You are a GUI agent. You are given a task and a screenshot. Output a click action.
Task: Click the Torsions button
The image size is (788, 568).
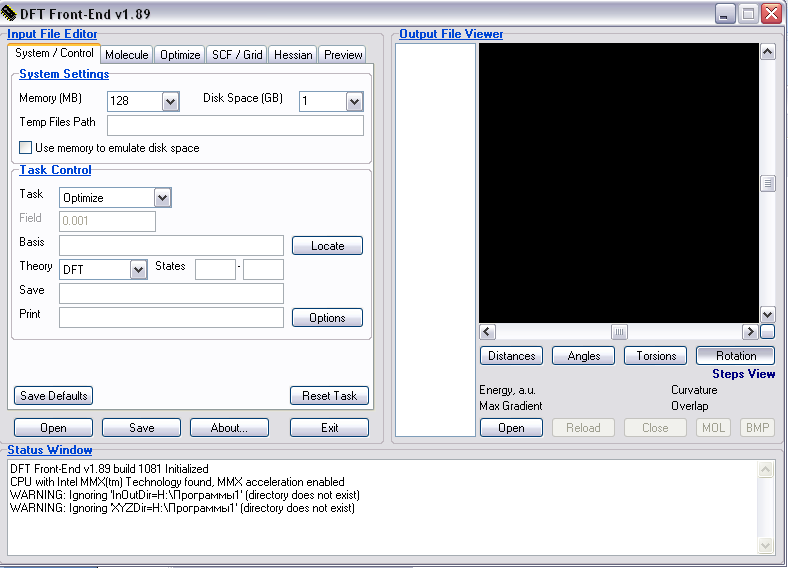point(655,356)
